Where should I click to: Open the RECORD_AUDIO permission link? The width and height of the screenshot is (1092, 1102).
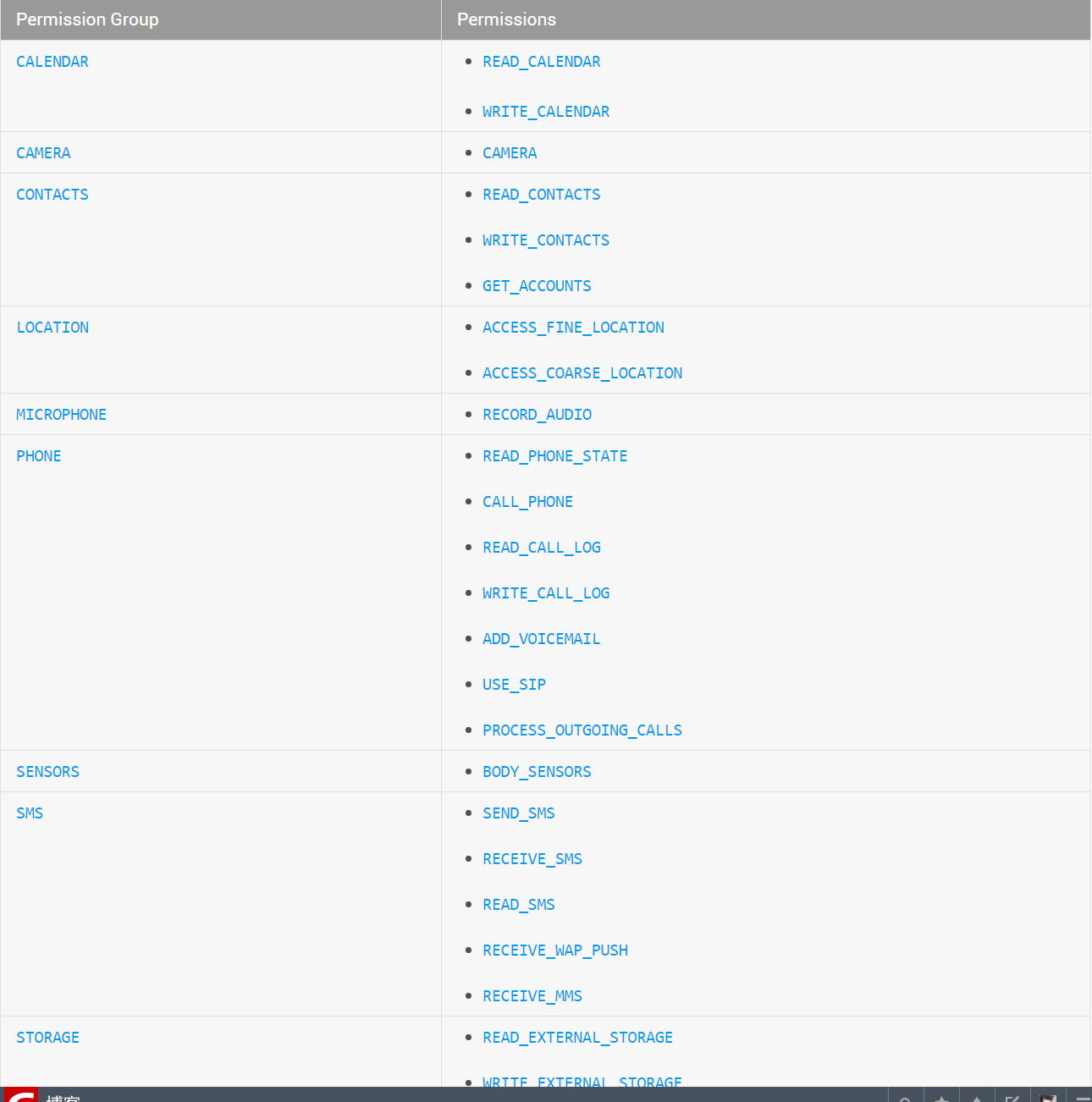pyautogui.click(x=537, y=415)
